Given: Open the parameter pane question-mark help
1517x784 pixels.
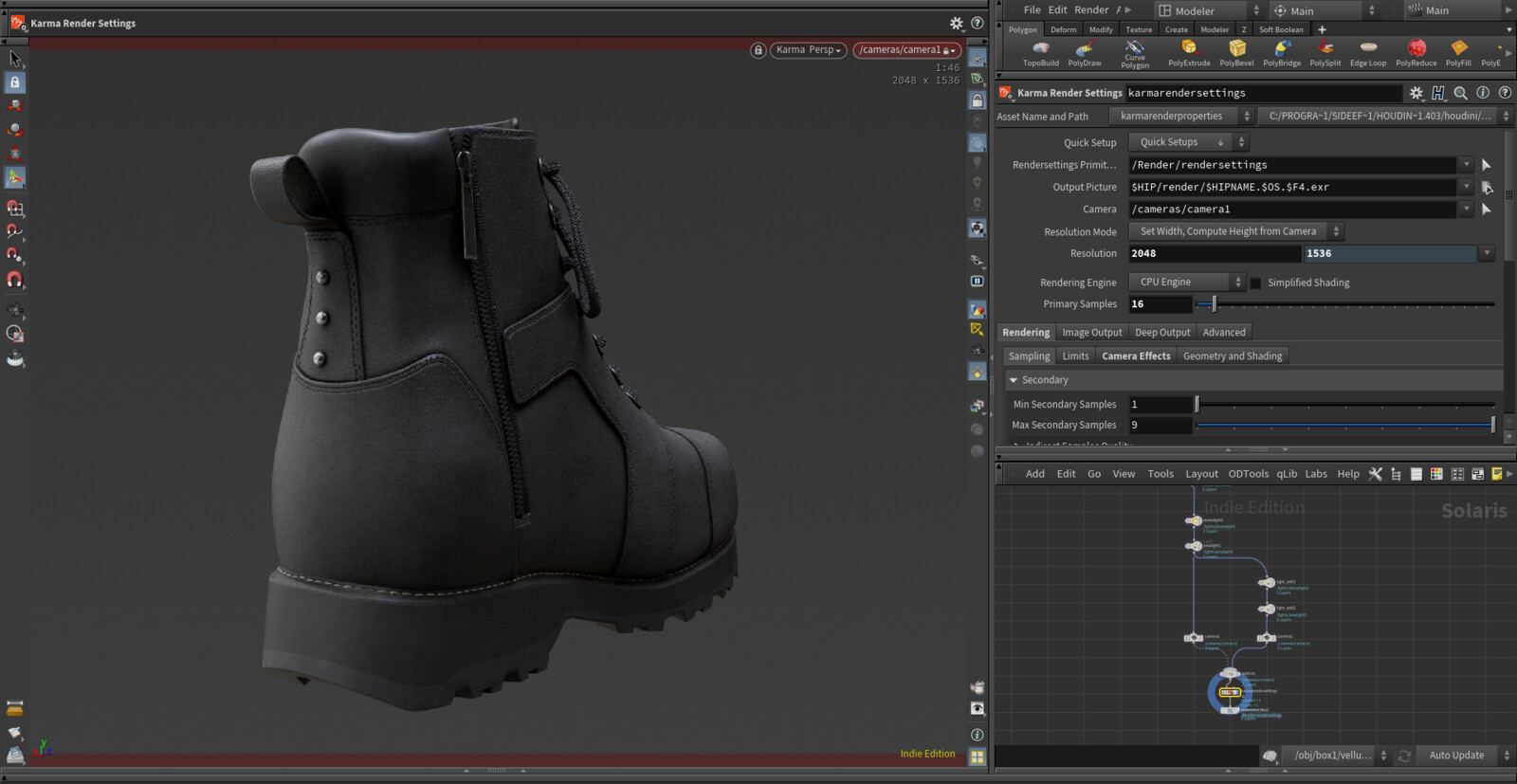Looking at the screenshot, I should click(1505, 93).
